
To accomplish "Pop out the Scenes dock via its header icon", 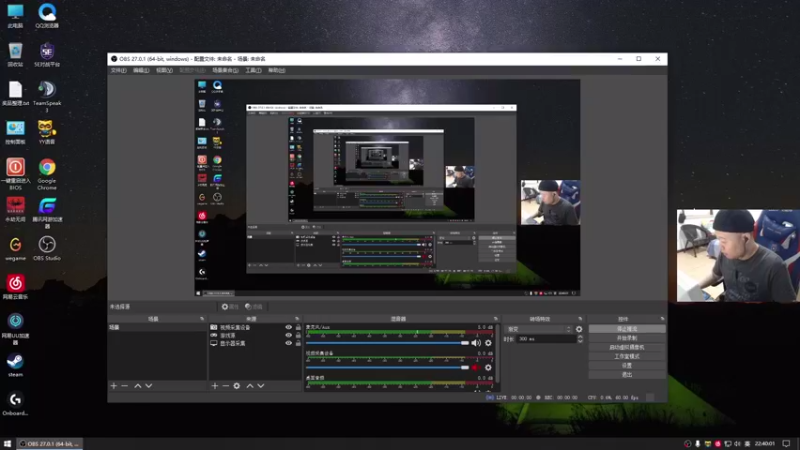I will [x=202, y=319].
